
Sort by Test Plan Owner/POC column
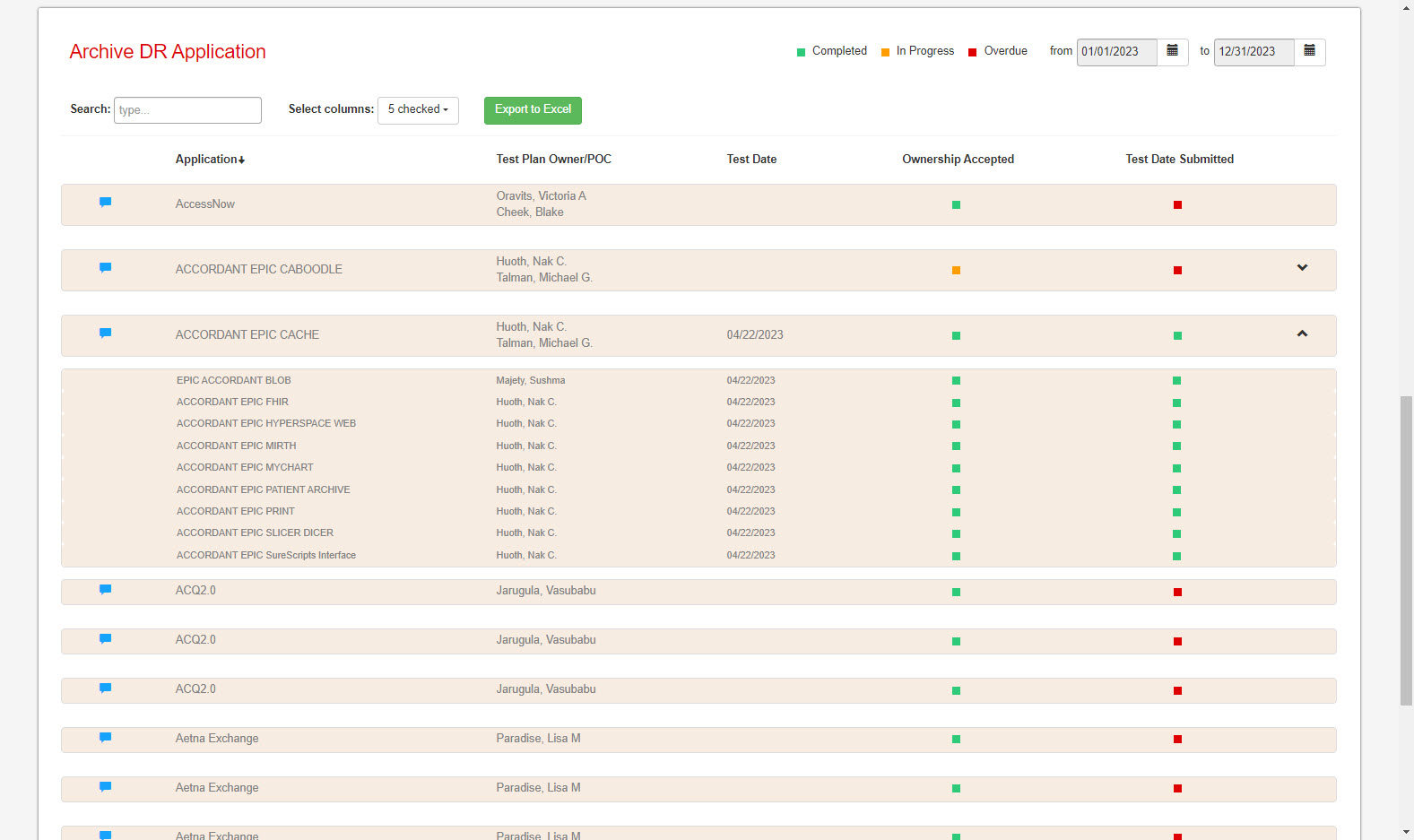pyautogui.click(x=553, y=160)
